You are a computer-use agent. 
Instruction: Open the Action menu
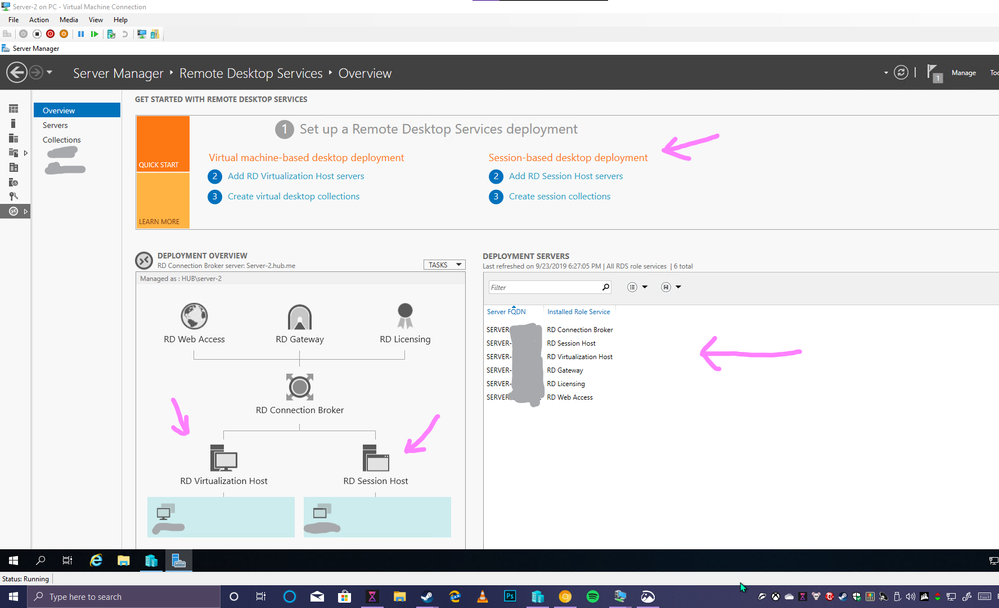[x=39, y=20]
